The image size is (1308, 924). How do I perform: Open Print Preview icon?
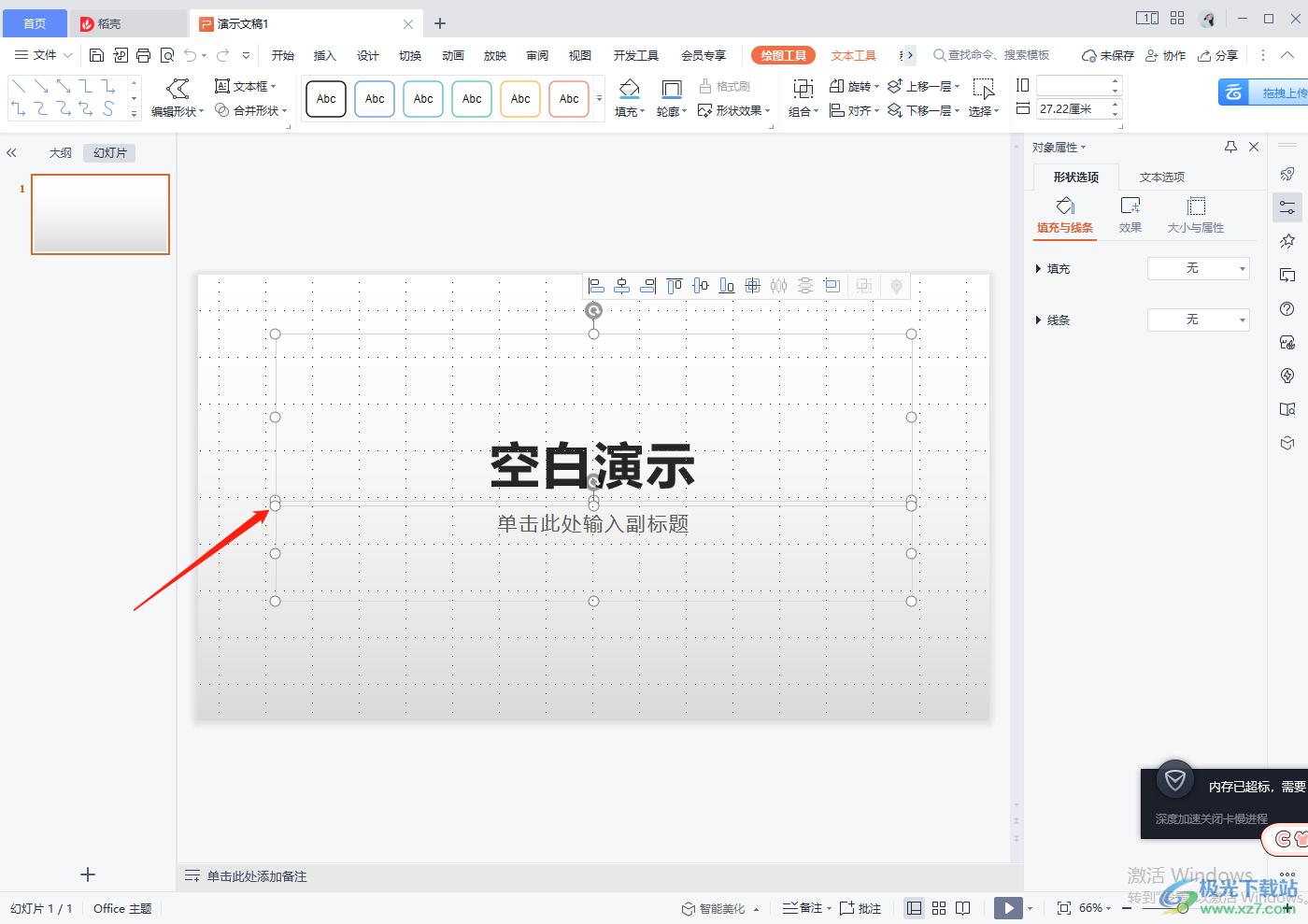point(167,55)
